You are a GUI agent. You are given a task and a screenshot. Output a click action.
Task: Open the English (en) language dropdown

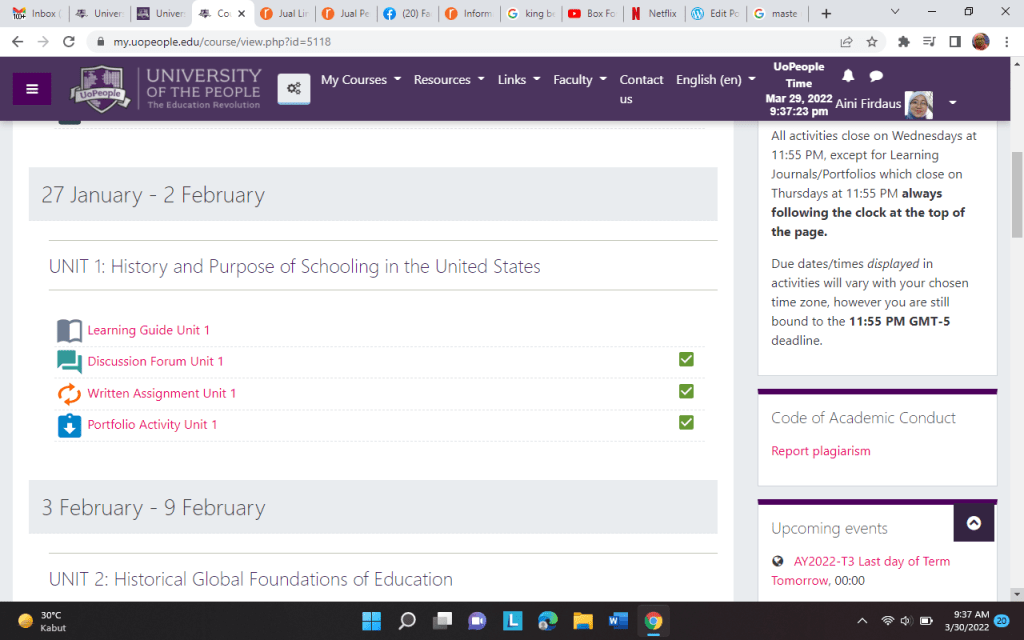click(715, 80)
